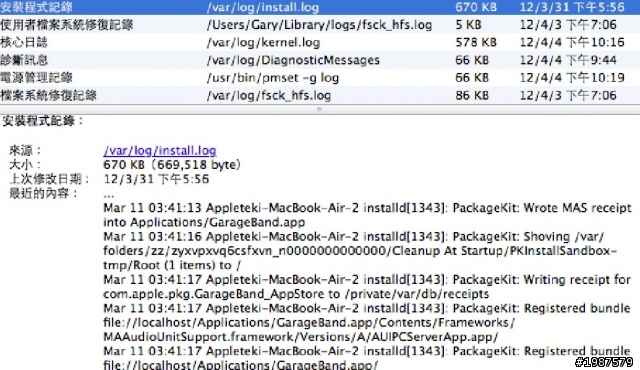This screenshot has height=370, width=640.
Task: Click the /Users/Gary/Library/logs/fsck_hfs.log path
Action: pos(319,25)
